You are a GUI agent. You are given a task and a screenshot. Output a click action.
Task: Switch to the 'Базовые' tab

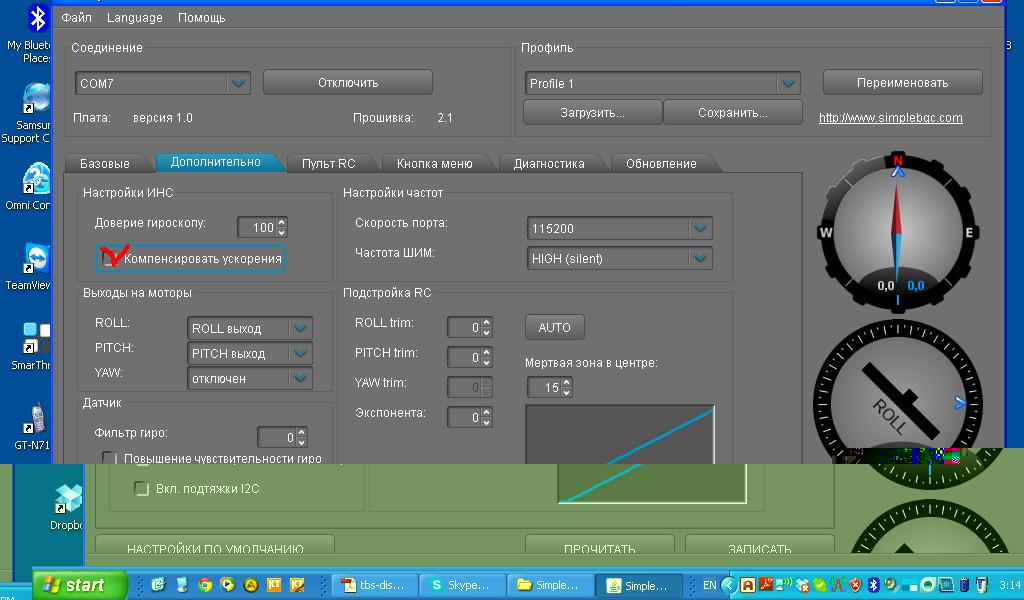coord(105,163)
